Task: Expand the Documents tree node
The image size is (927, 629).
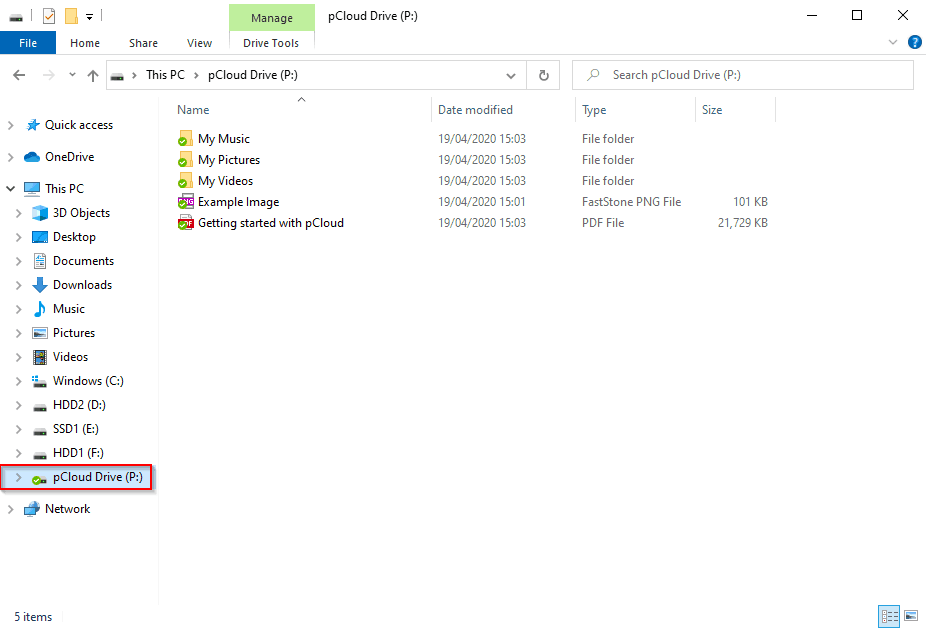Action: pos(18,261)
